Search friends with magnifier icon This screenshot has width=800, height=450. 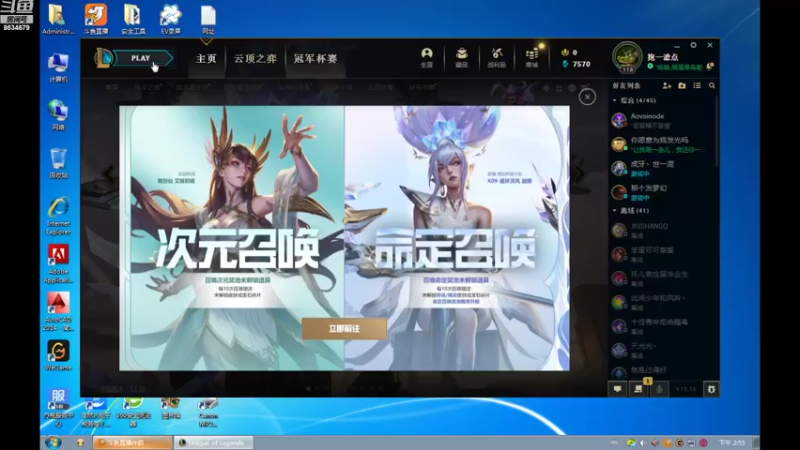point(712,86)
